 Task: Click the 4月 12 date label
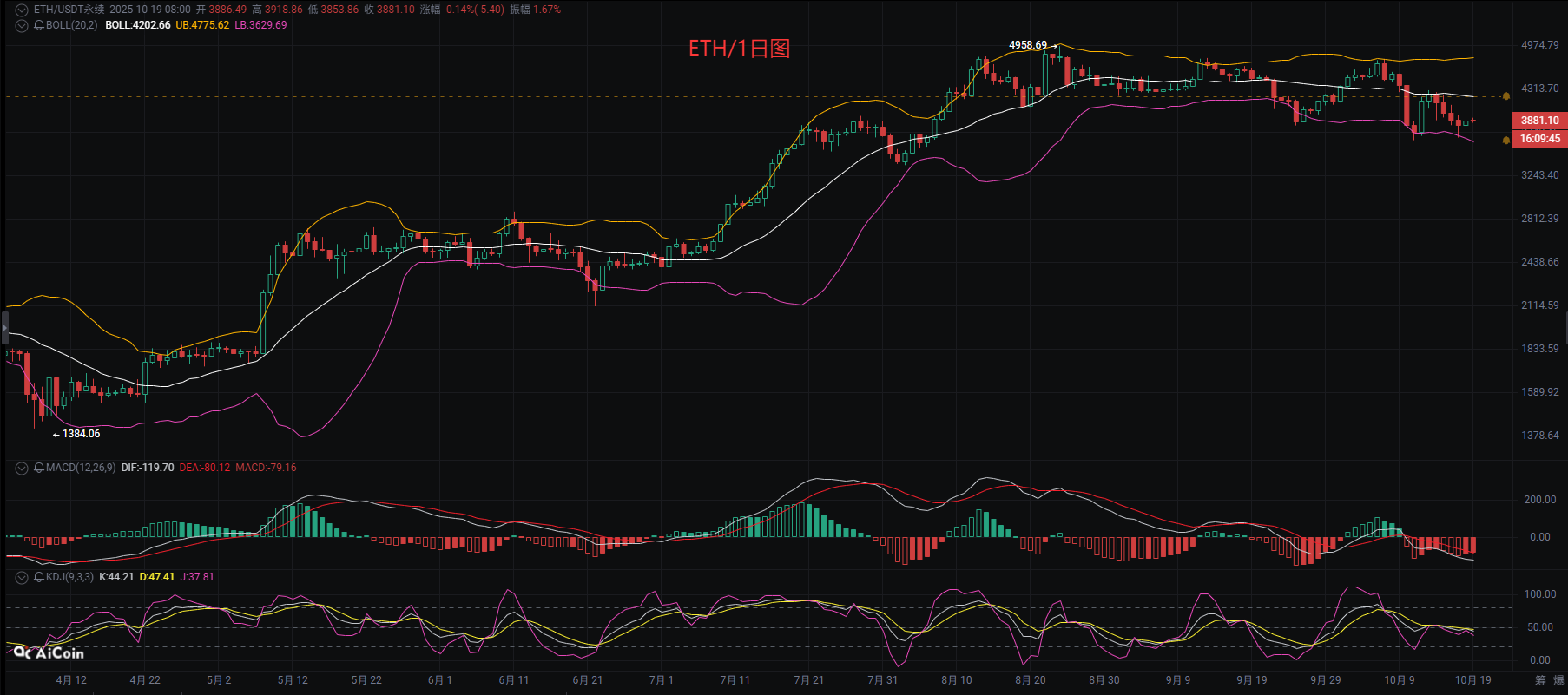click(x=71, y=680)
